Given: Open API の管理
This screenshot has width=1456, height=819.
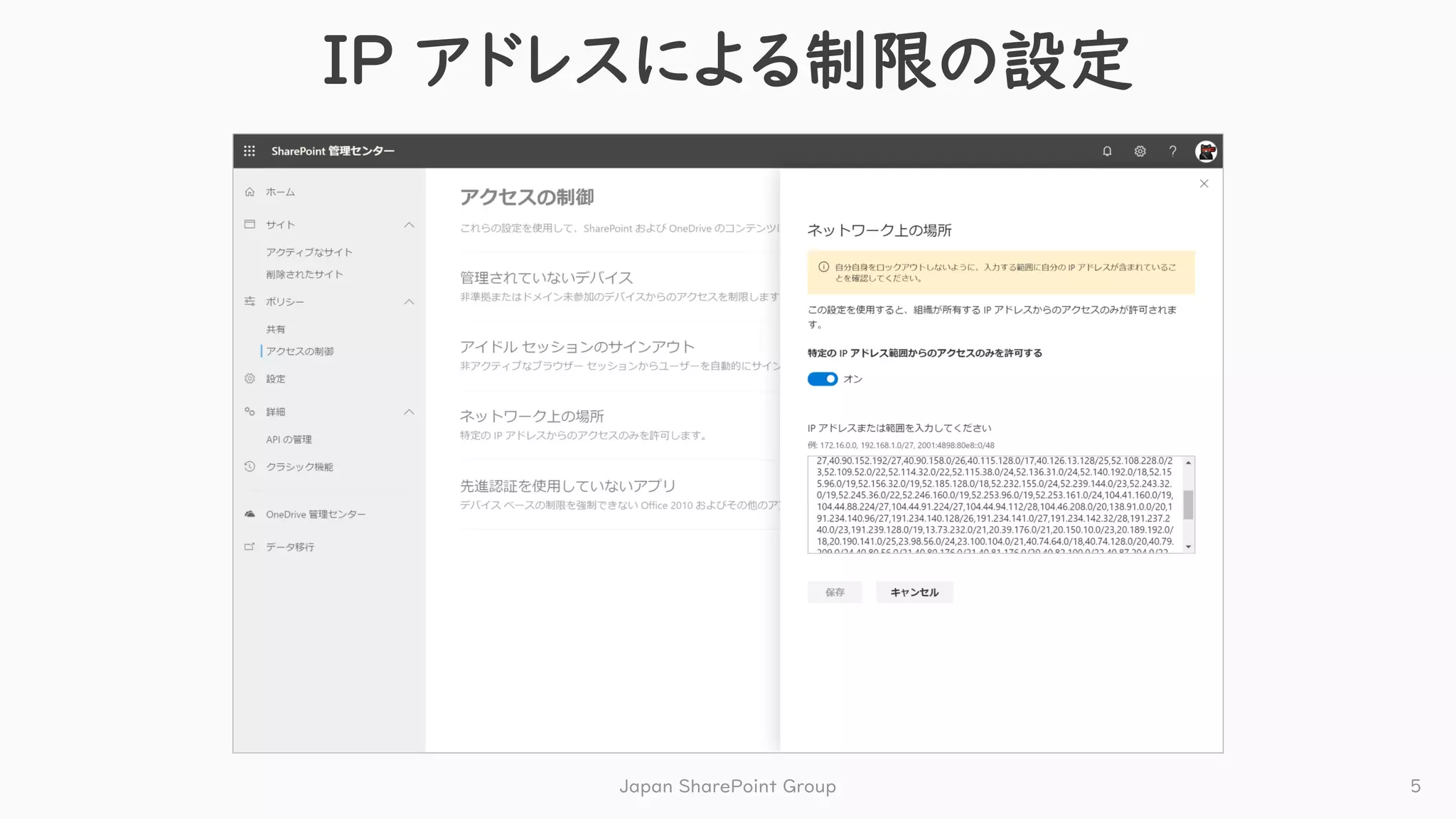Looking at the screenshot, I should coord(289,439).
